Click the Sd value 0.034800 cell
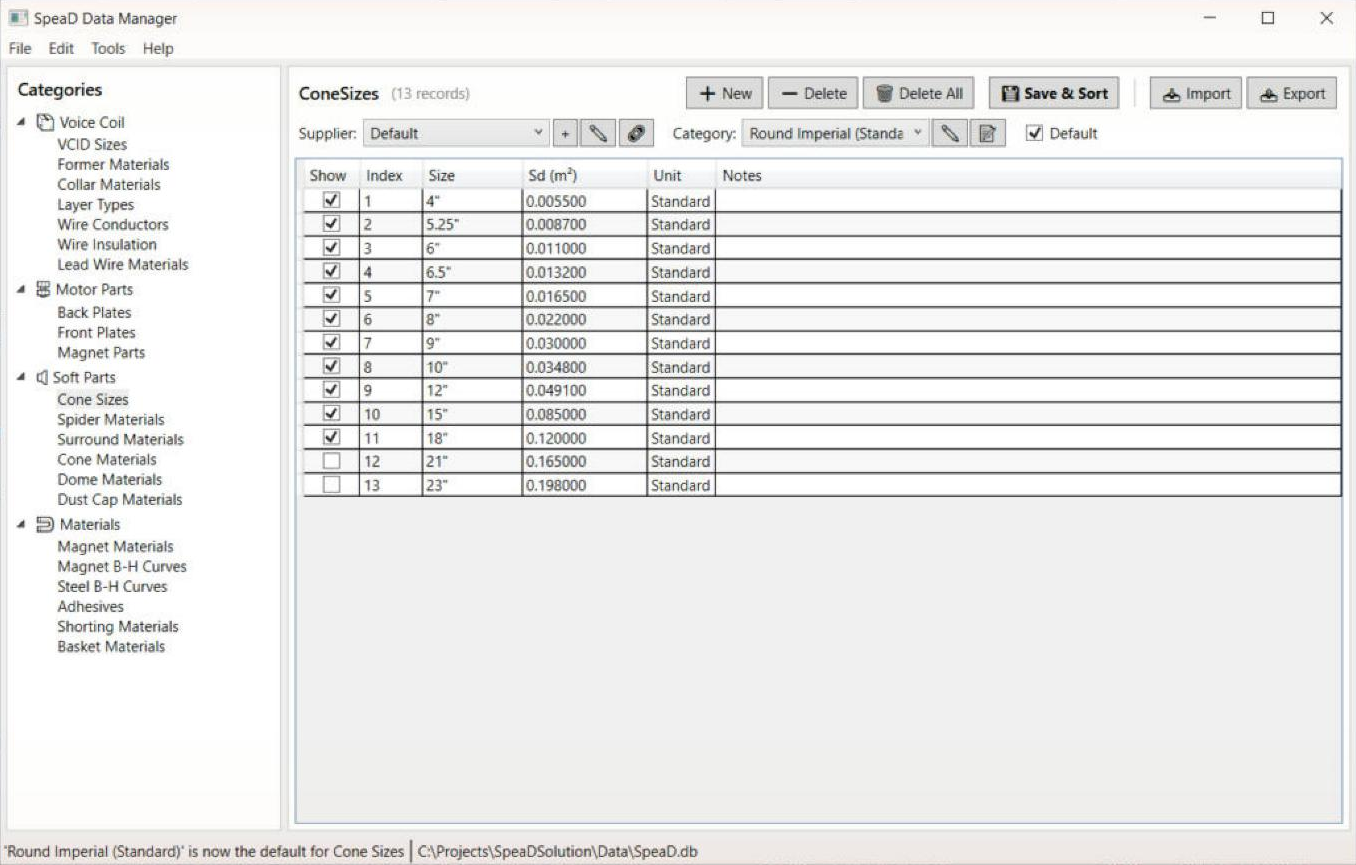The image size is (1356, 865). click(x=584, y=367)
